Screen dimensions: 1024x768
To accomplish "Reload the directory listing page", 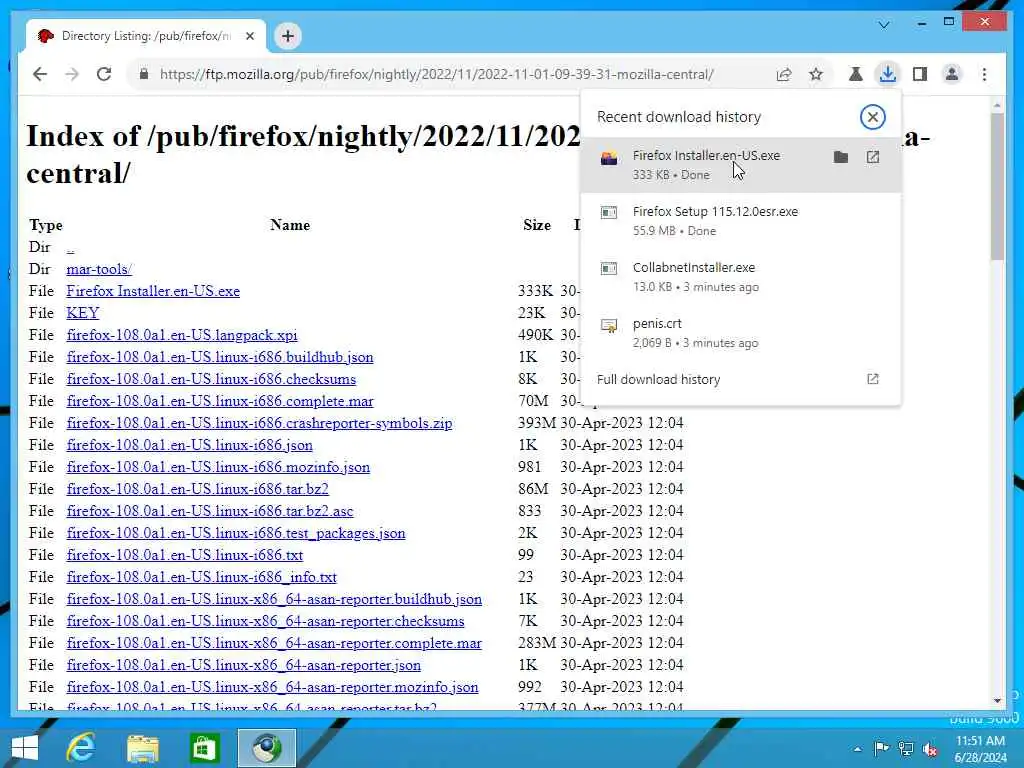I will click(104, 74).
